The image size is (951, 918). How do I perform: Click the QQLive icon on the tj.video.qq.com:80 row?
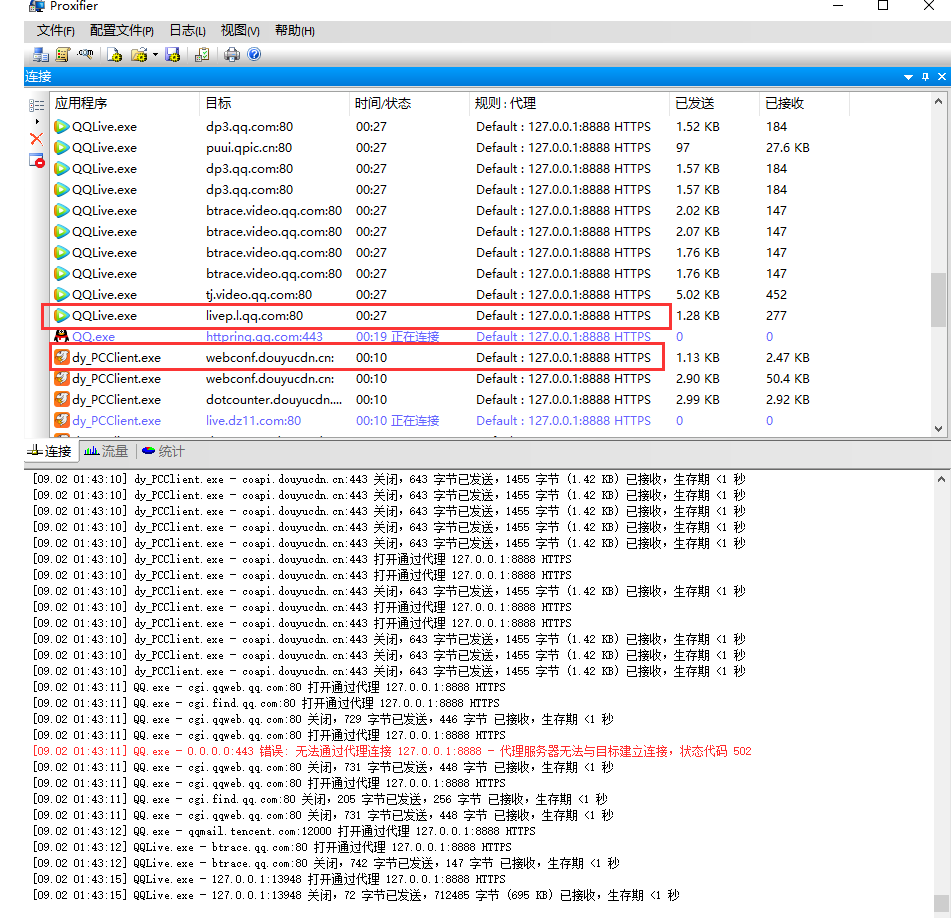[x=61, y=294]
